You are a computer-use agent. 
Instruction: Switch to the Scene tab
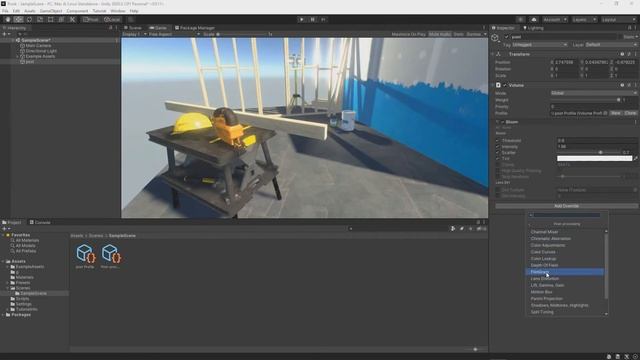[133, 28]
